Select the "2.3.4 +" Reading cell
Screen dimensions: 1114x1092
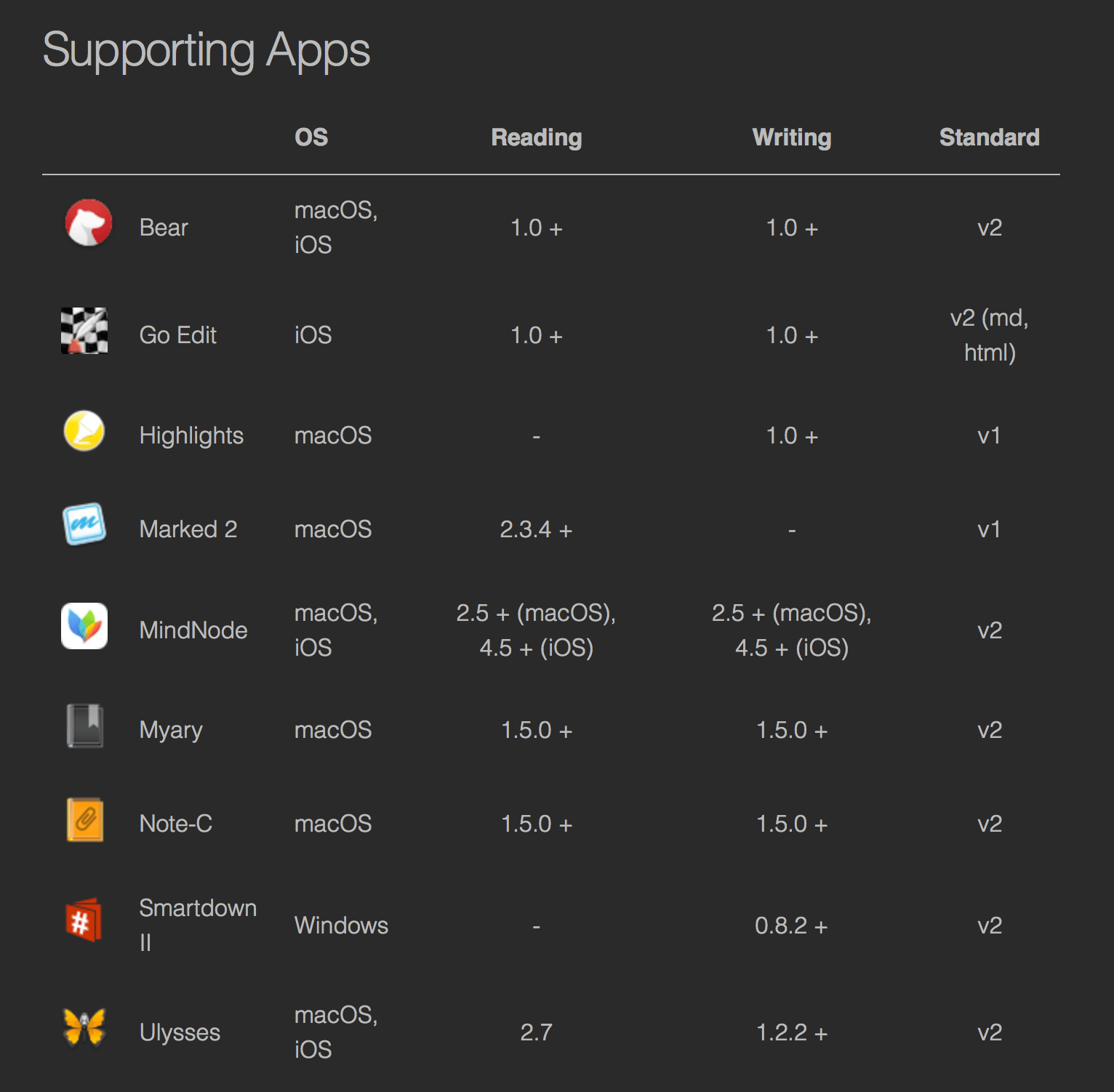point(537,530)
